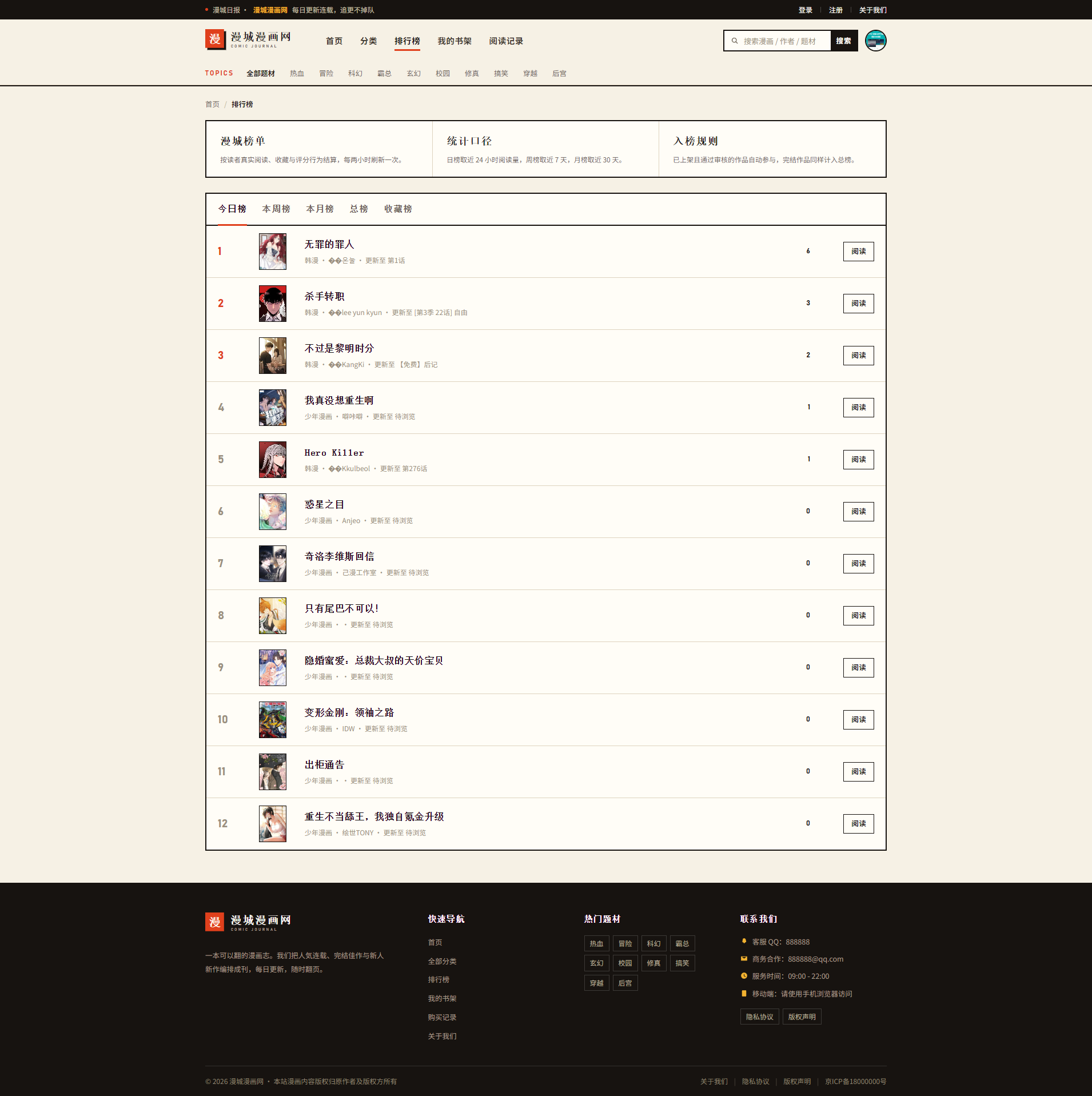Image resolution: width=1092 pixels, height=1096 pixels.
Task: Open the cover thumbnail for 变形金刚：领袖之路
Action: tap(273, 720)
